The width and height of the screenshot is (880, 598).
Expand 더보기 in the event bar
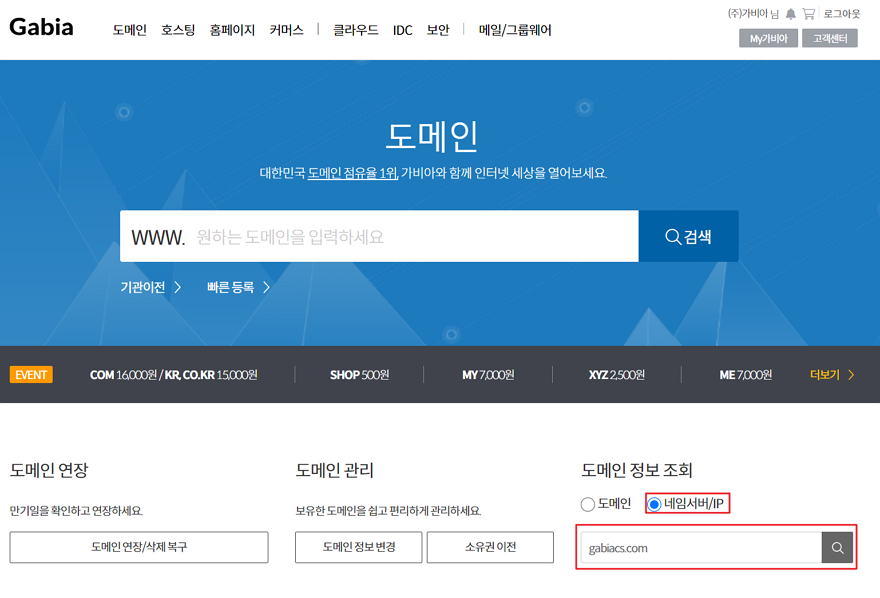click(832, 375)
